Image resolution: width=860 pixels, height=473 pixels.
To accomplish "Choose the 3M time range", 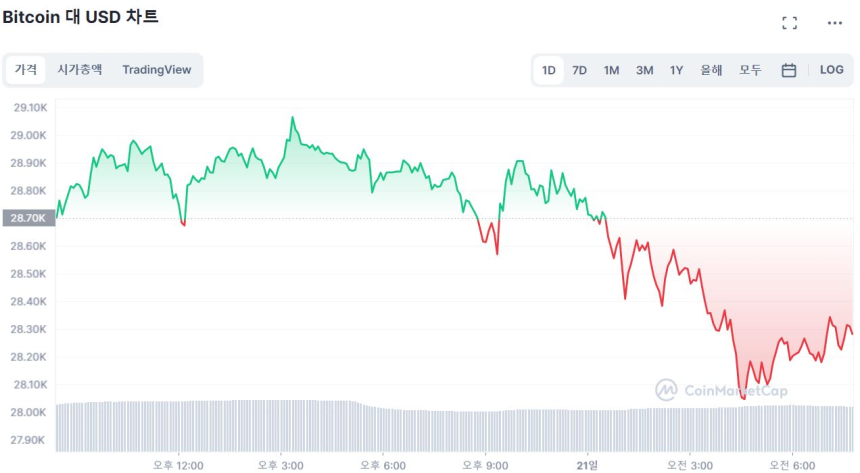I will (644, 70).
